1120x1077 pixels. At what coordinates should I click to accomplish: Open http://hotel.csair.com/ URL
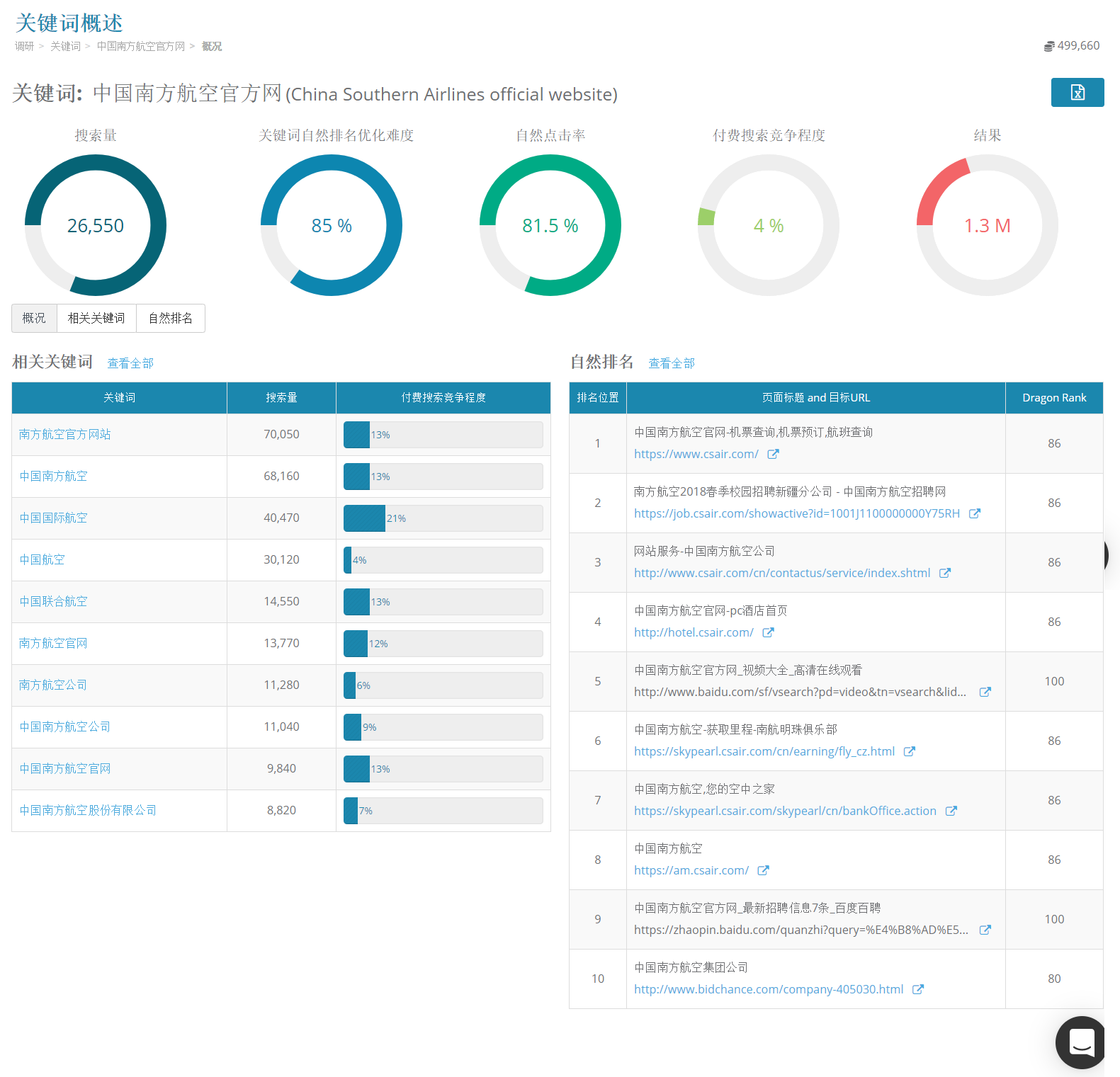(x=694, y=632)
